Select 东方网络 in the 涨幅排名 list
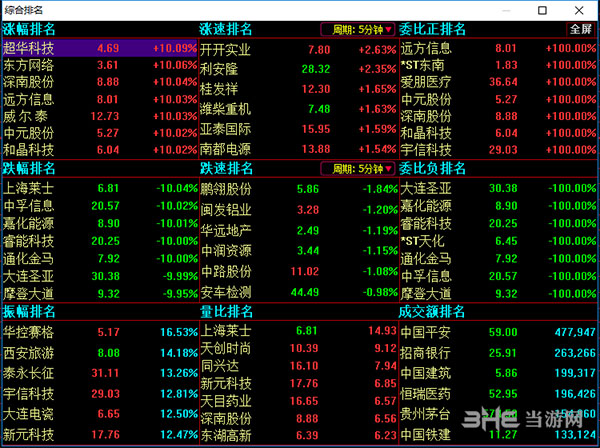 [x=30, y=65]
